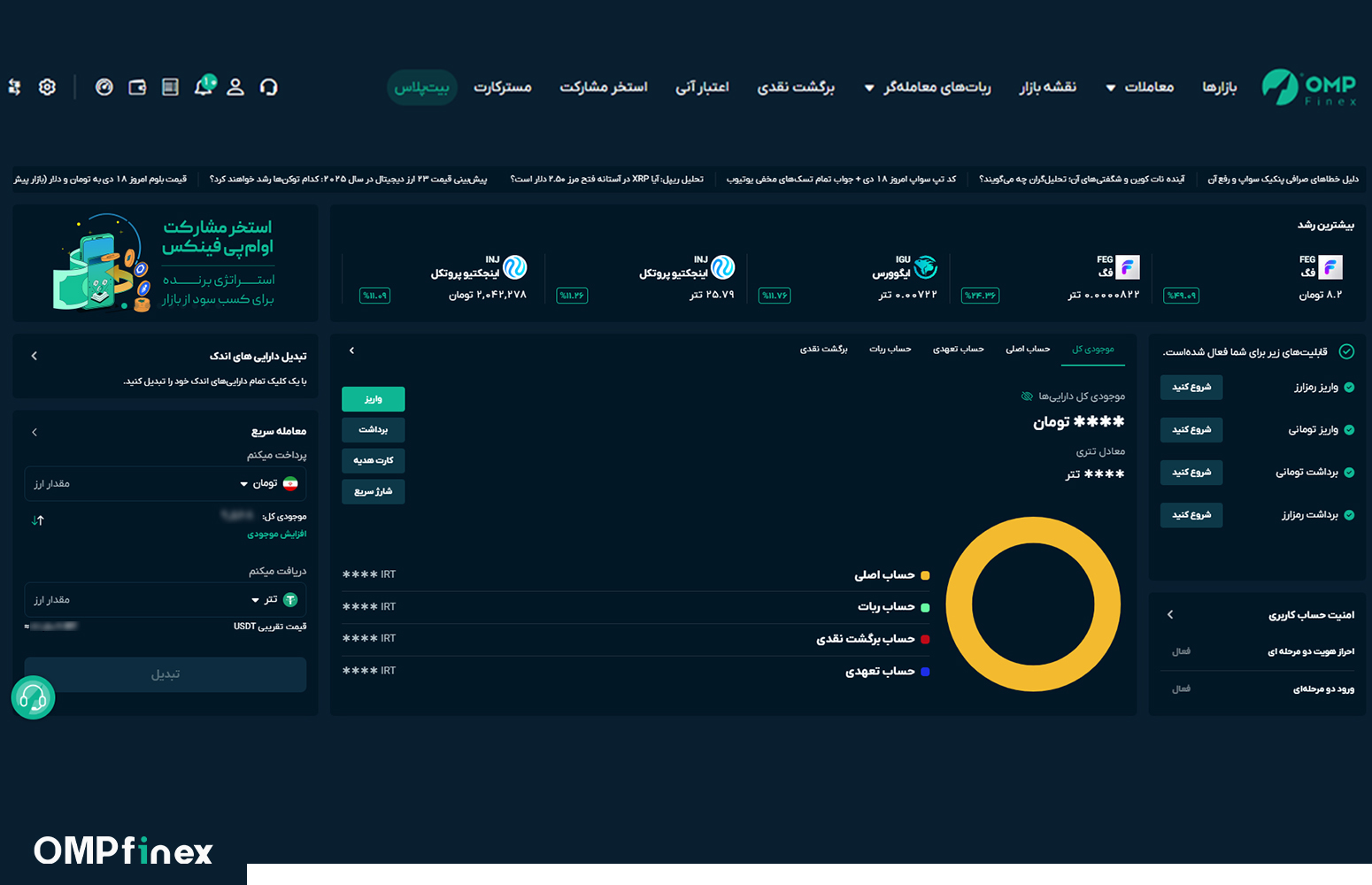Click the IGU Iguverse coin icon
This screenshot has height=885, width=1372.
click(x=926, y=266)
